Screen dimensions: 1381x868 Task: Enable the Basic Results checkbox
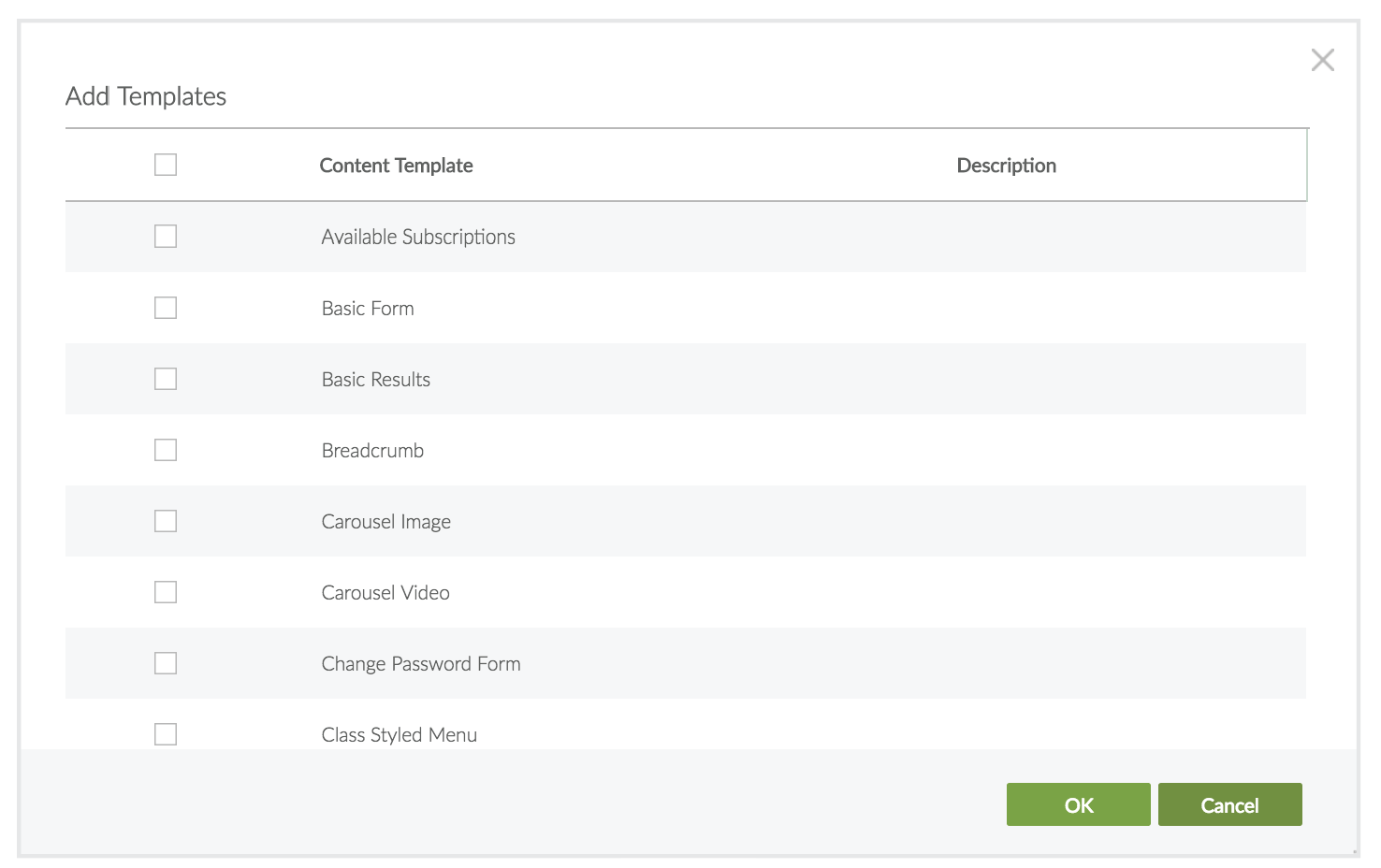pyautogui.click(x=166, y=379)
